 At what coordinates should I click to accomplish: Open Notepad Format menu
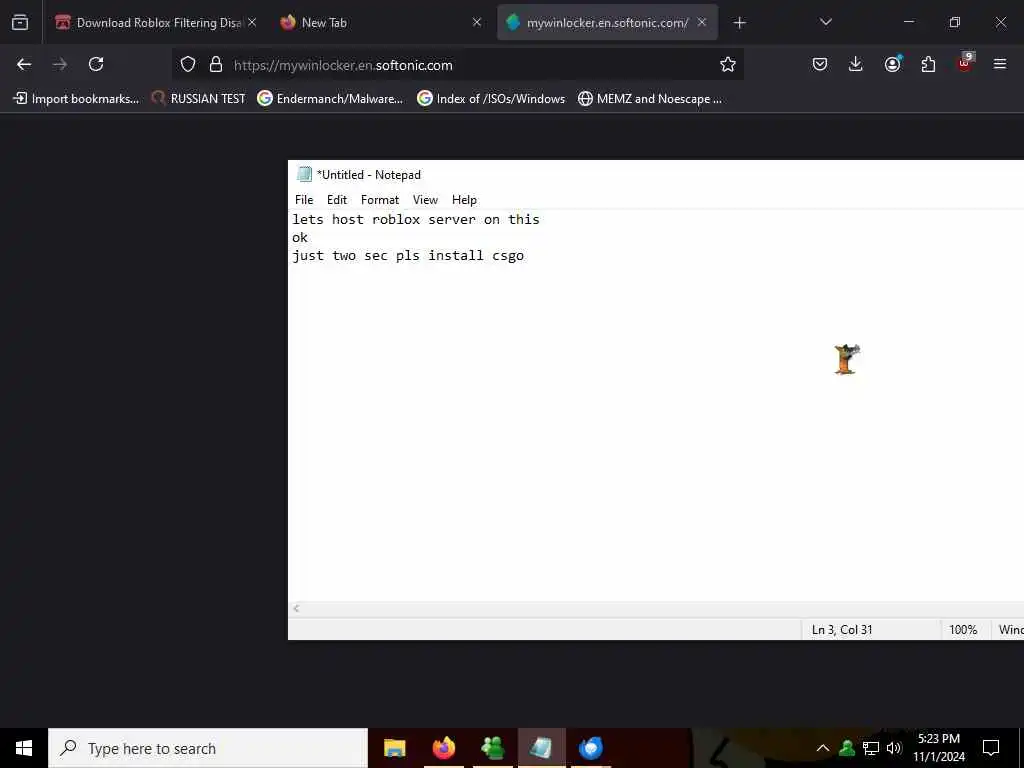click(379, 200)
